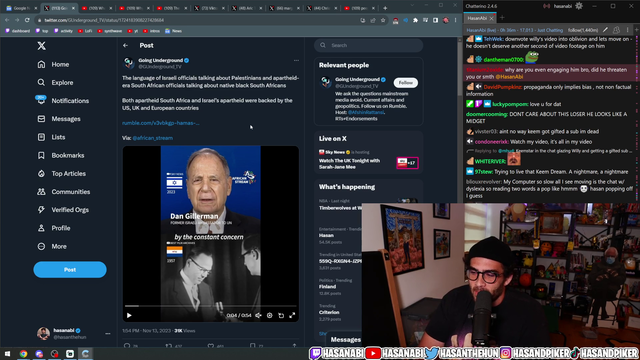Open Top Articles in sidebar
The height and width of the screenshot is (360, 640).
click(x=62, y=173)
